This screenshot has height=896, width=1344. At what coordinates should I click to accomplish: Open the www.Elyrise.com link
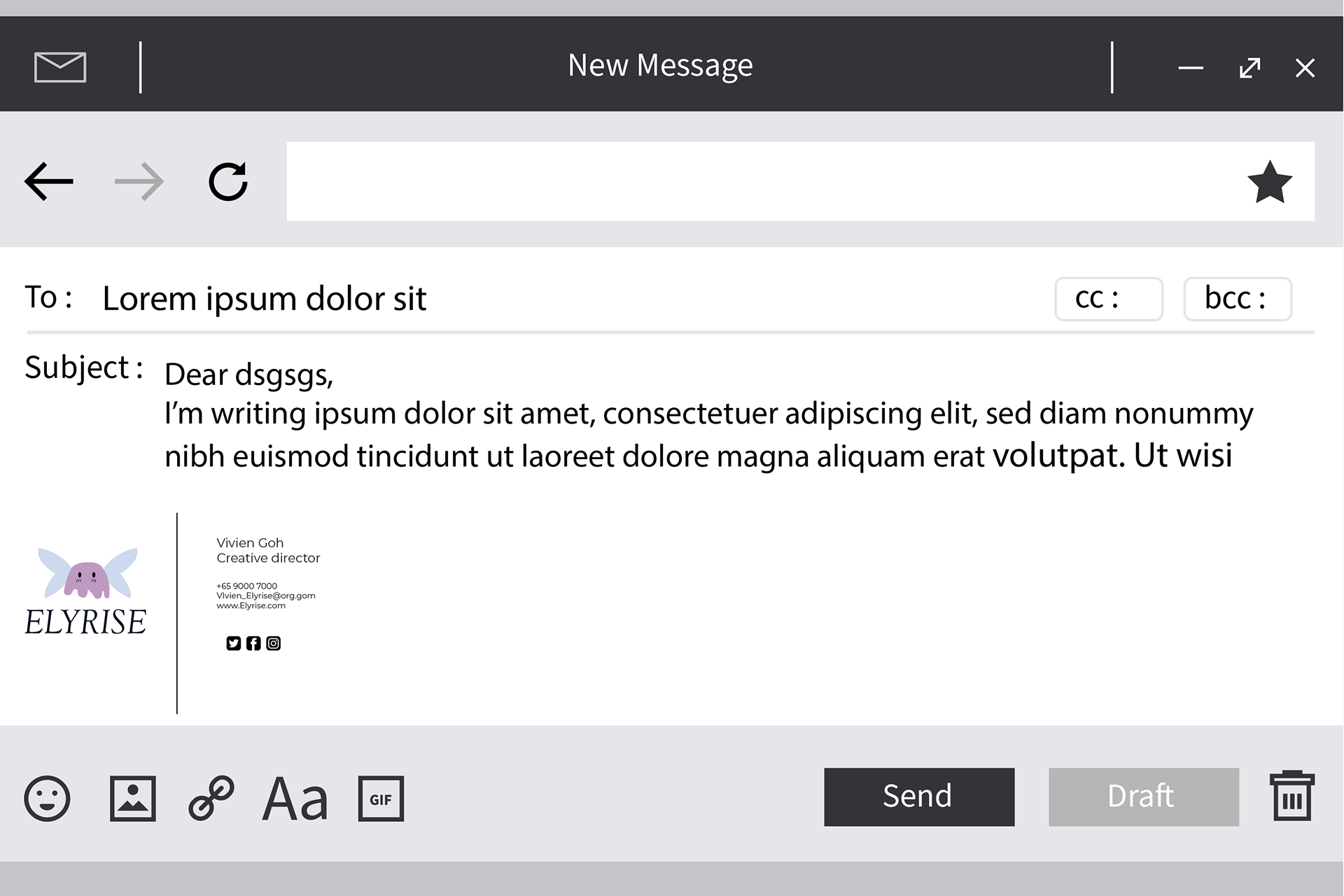click(251, 606)
